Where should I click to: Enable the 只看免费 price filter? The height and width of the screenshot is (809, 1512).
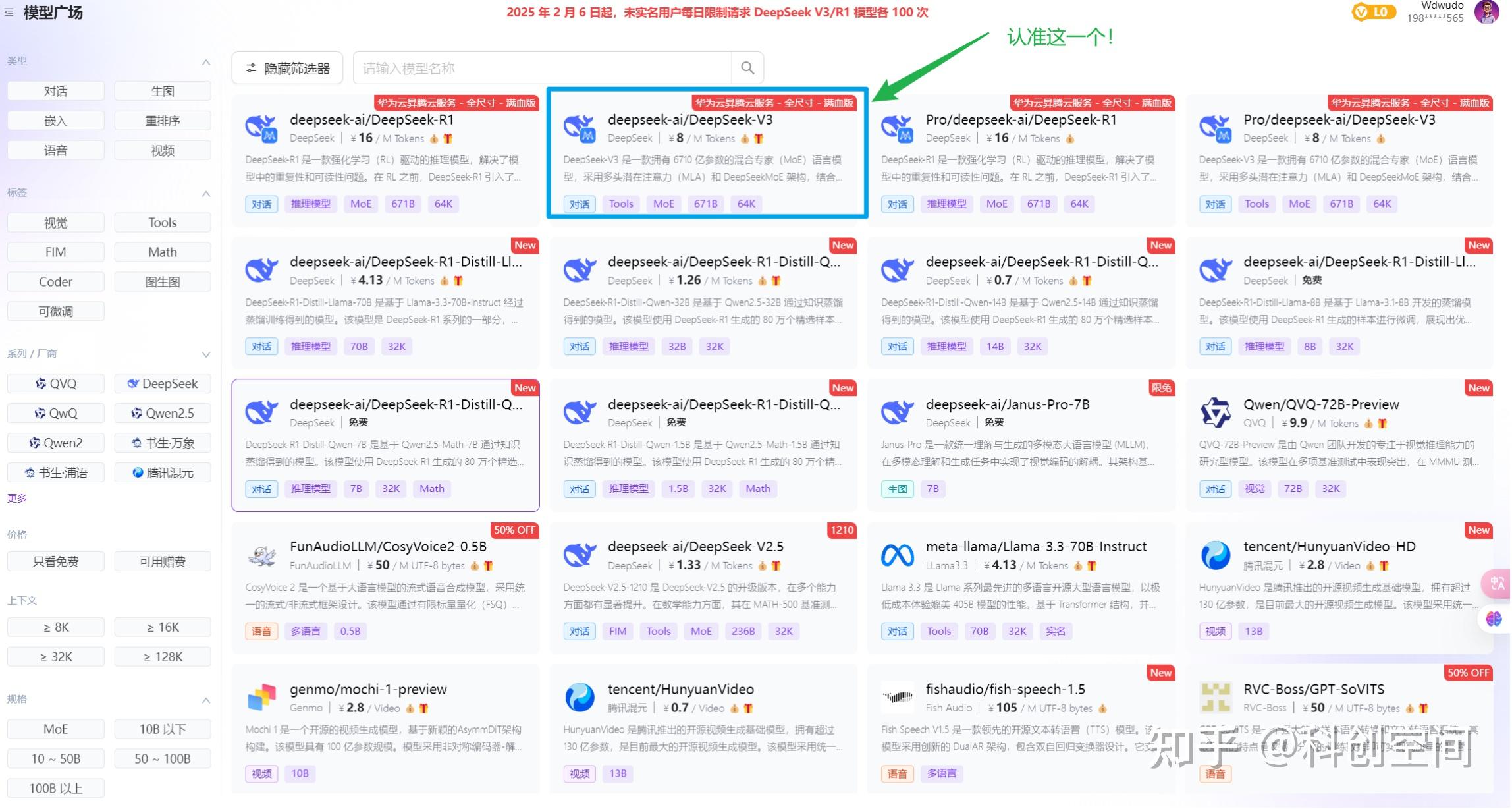pos(55,561)
